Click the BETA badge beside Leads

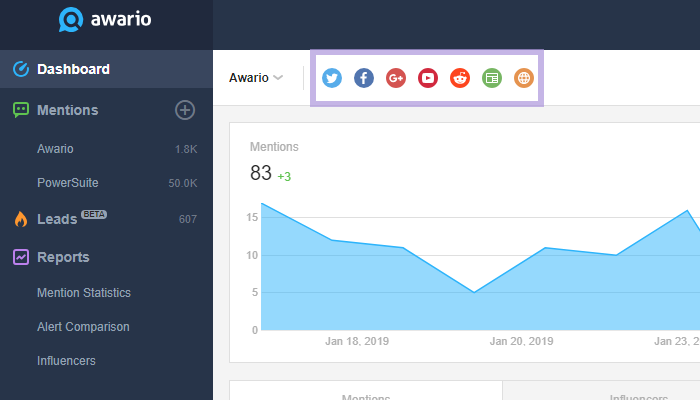tap(94, 214)
